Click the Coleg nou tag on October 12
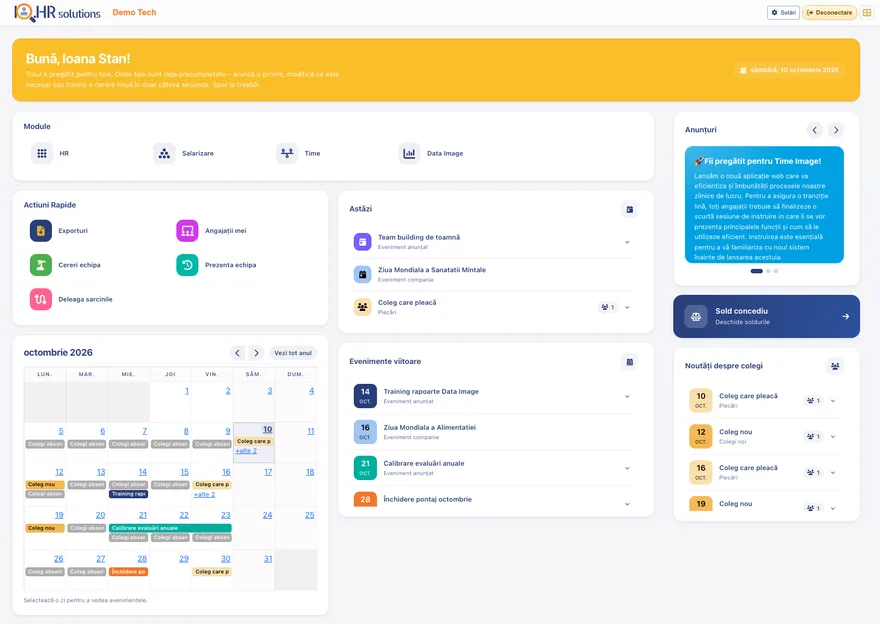880x624 pixels. pos(45,484)
